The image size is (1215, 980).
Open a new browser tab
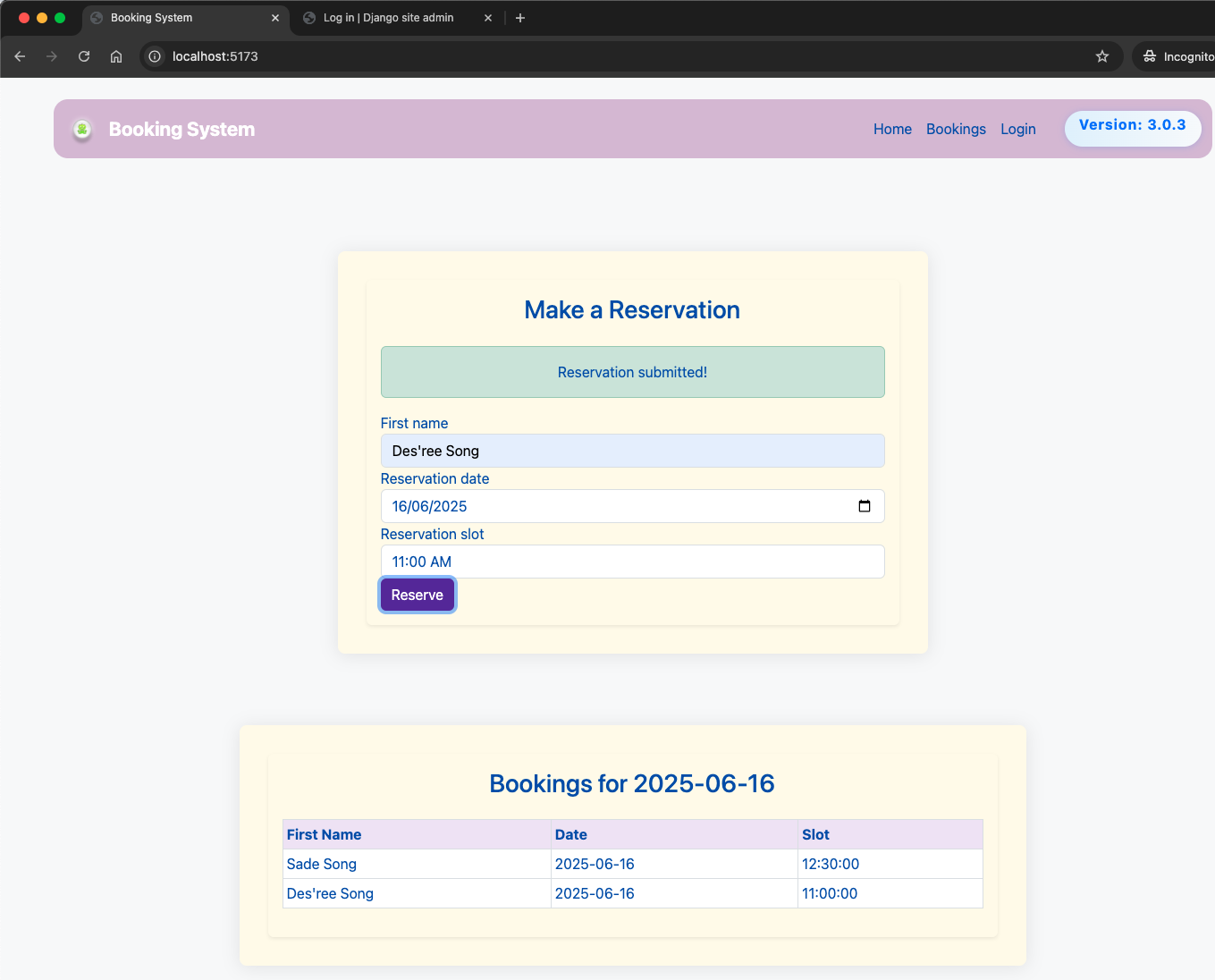[x=520, y=18]
